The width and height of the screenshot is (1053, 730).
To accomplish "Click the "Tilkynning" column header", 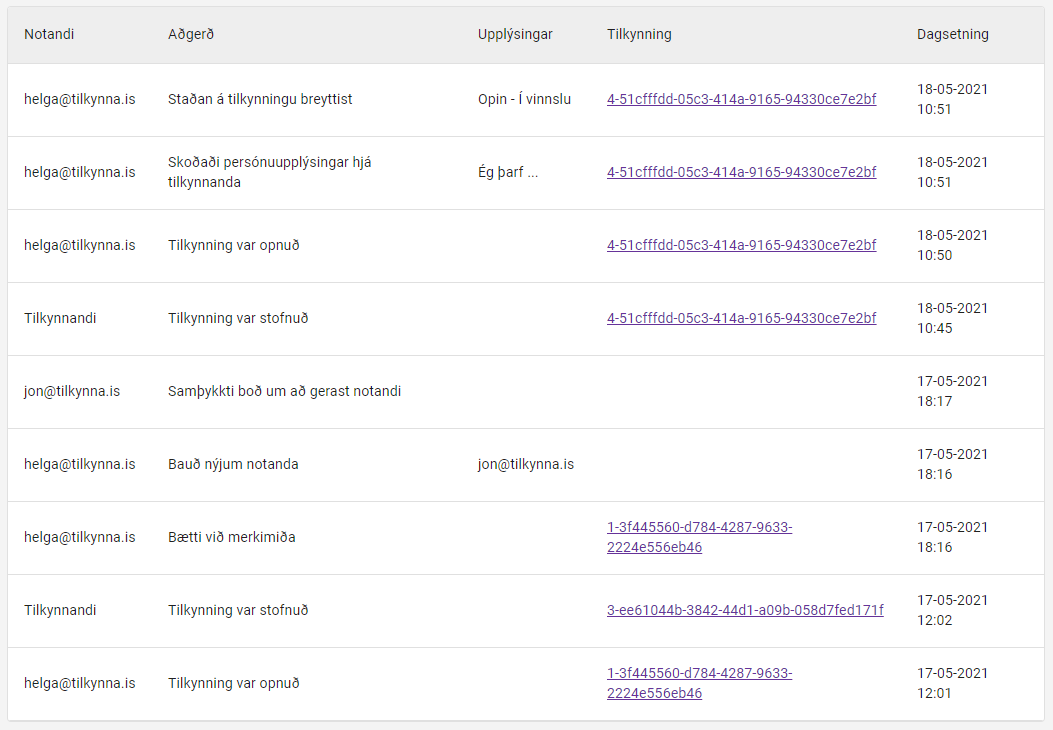I will pyautogui.click(x=639, y=34).
